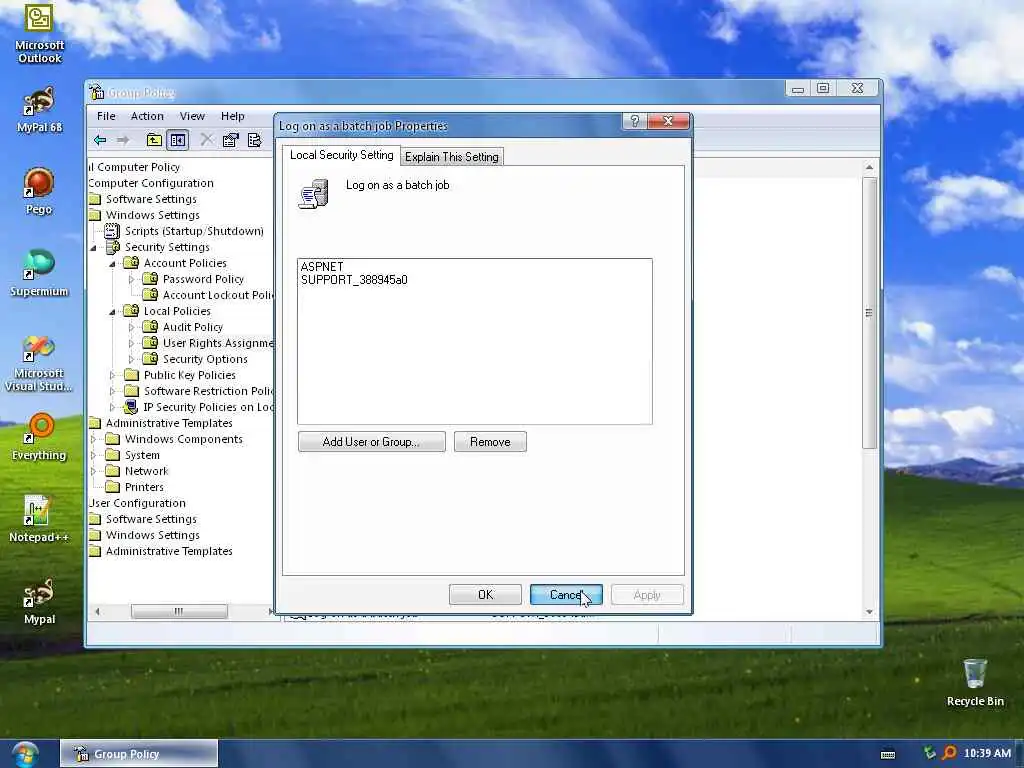Click the dialog's help question mark button
This screenshot has height=768, width=1024.
634,121
